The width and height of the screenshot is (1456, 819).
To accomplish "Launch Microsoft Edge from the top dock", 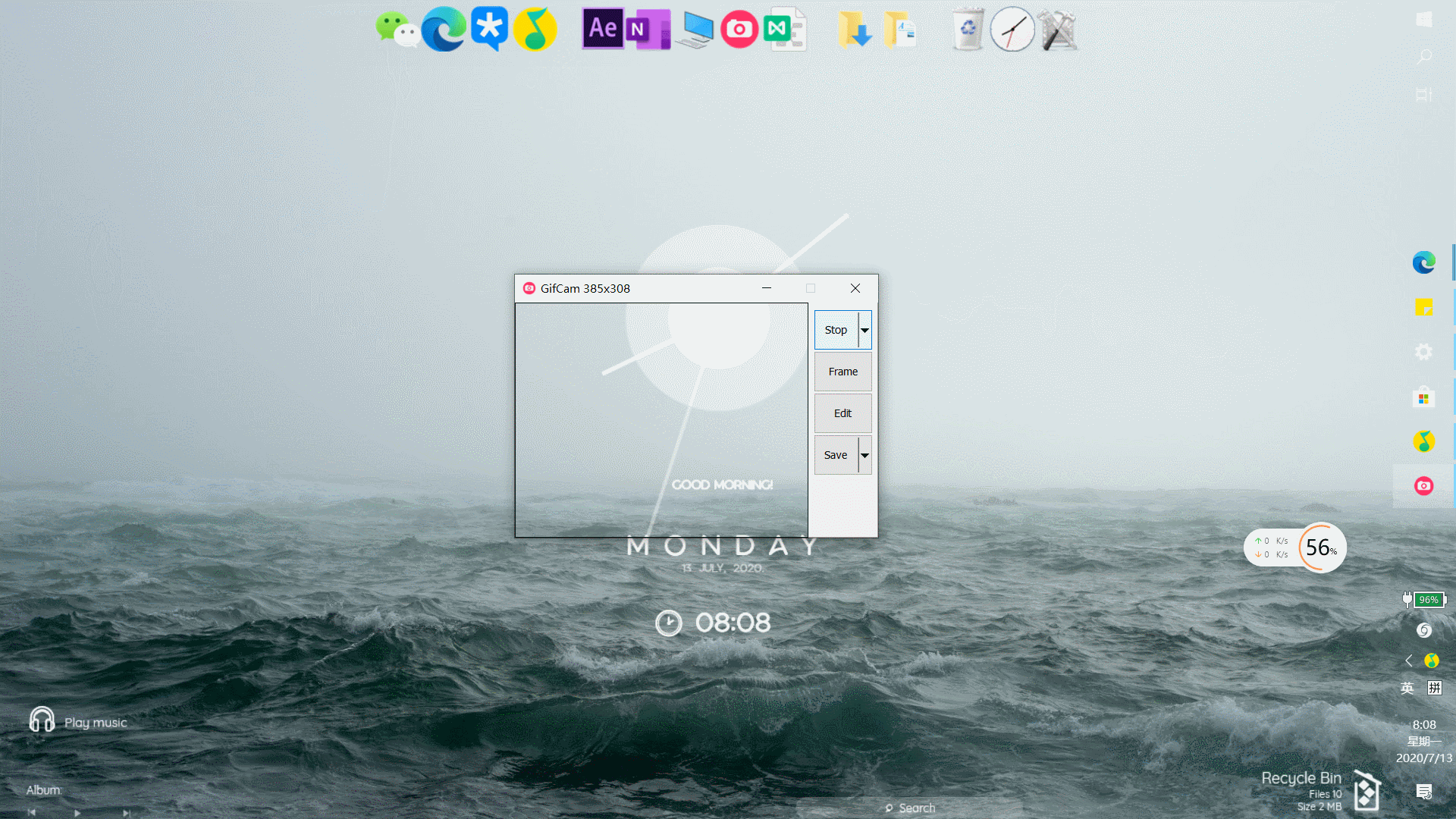I will coord(444,30).
